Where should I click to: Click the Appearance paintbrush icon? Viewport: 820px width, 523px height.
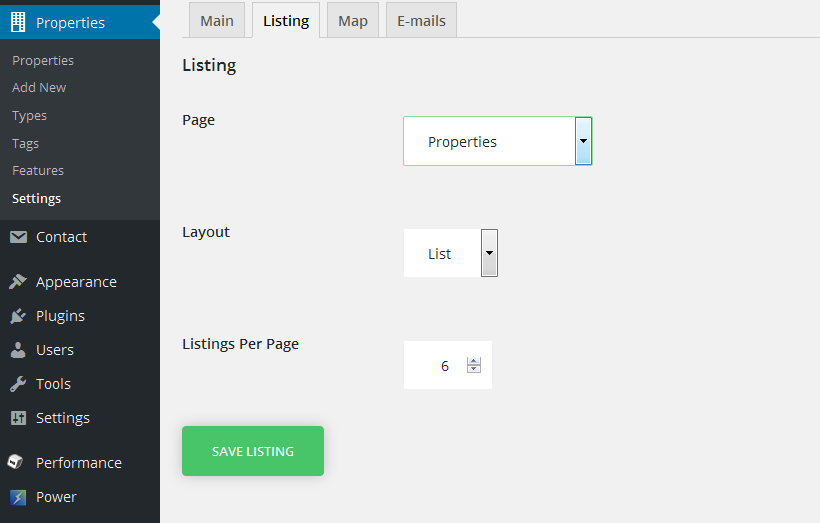pyautogui.click(x=18, y=282)
